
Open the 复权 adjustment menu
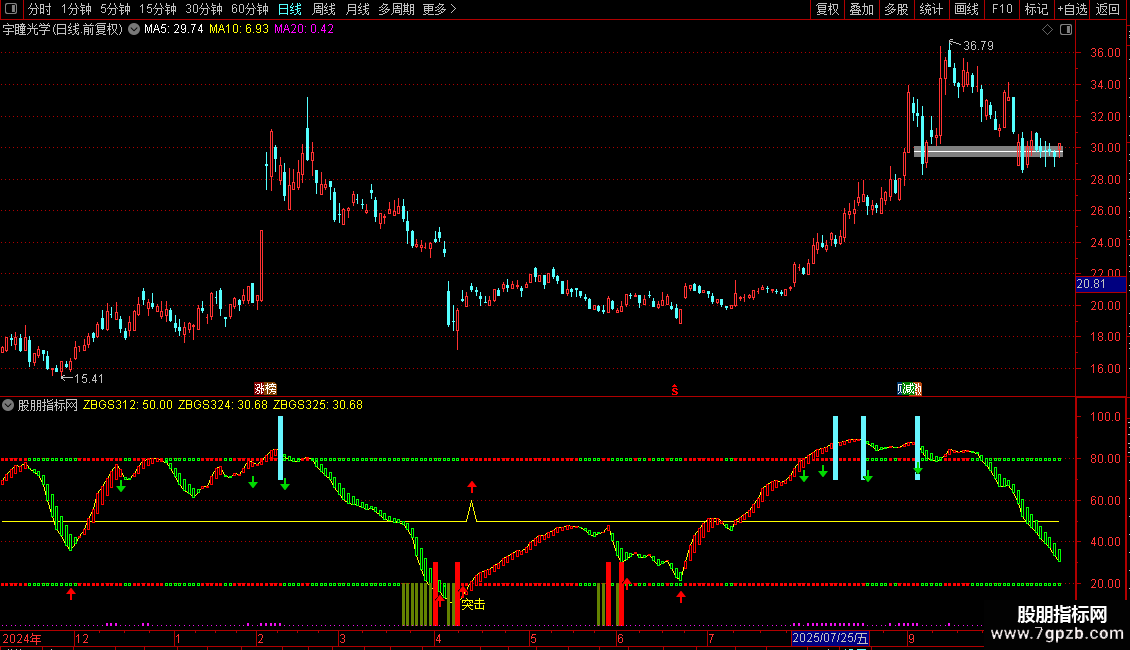coord(827,9)
